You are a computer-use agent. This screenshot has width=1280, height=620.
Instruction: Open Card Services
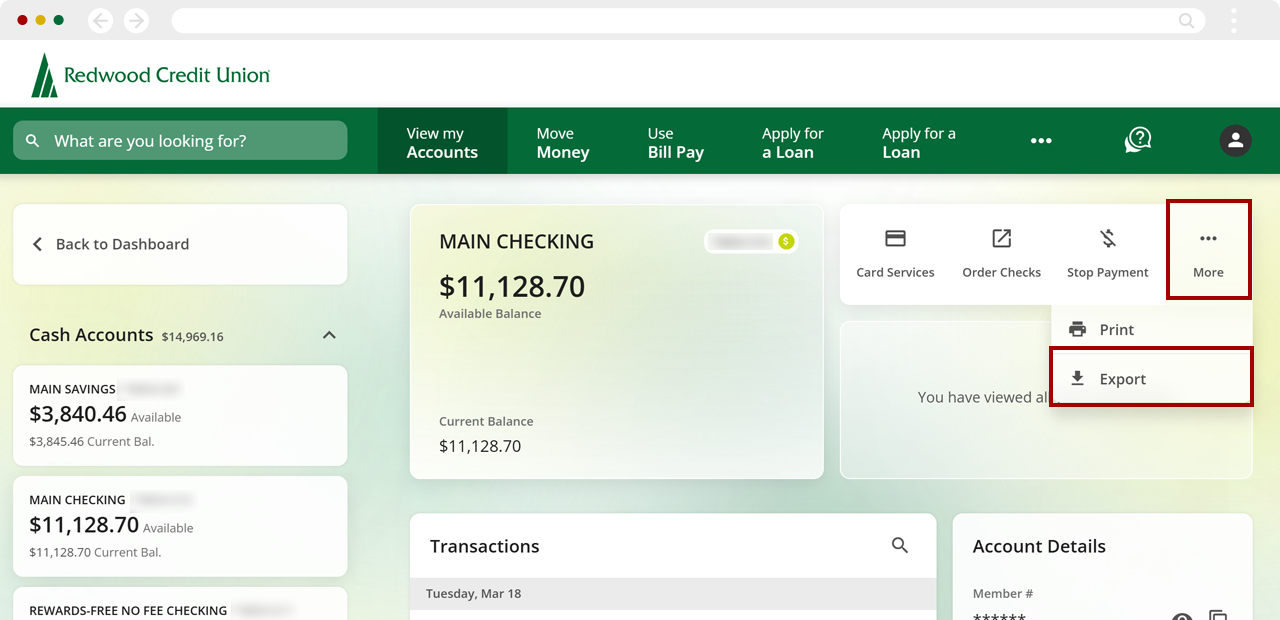pos(895,253)
